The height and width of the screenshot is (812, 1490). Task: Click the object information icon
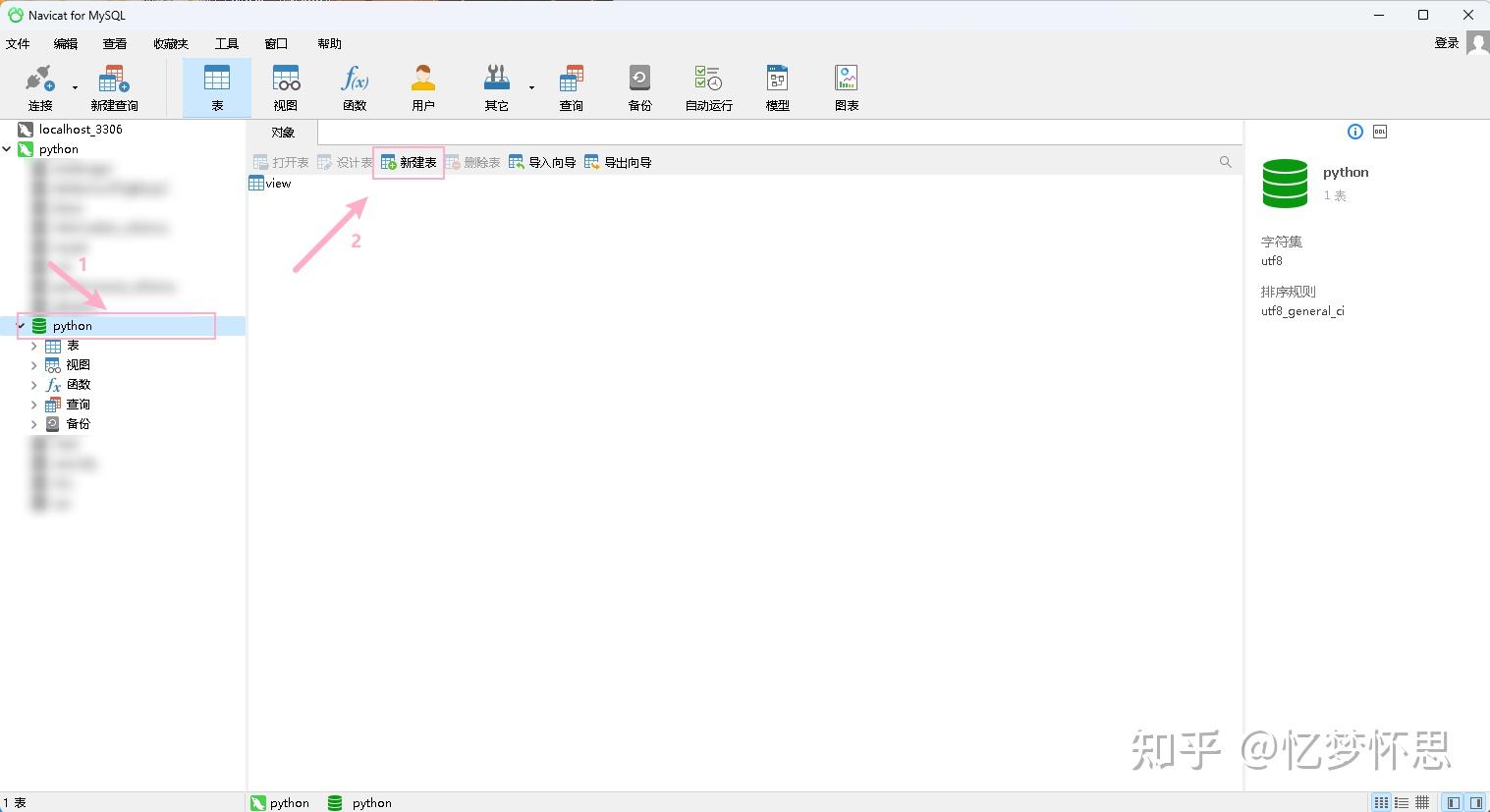point(1354,131)
